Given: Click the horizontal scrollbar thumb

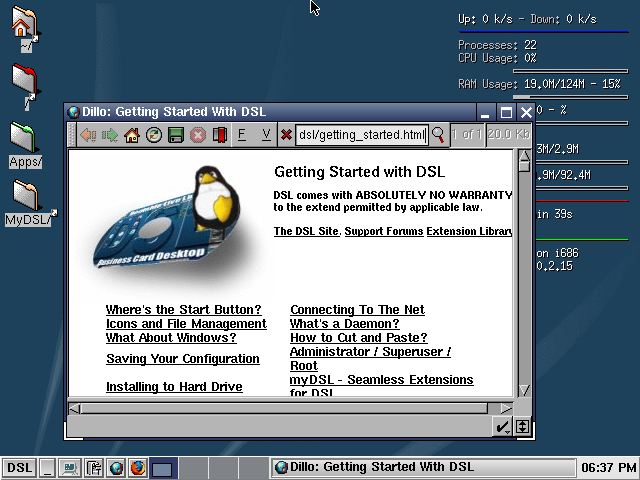Looking at the screenshot, I should 284,409.
